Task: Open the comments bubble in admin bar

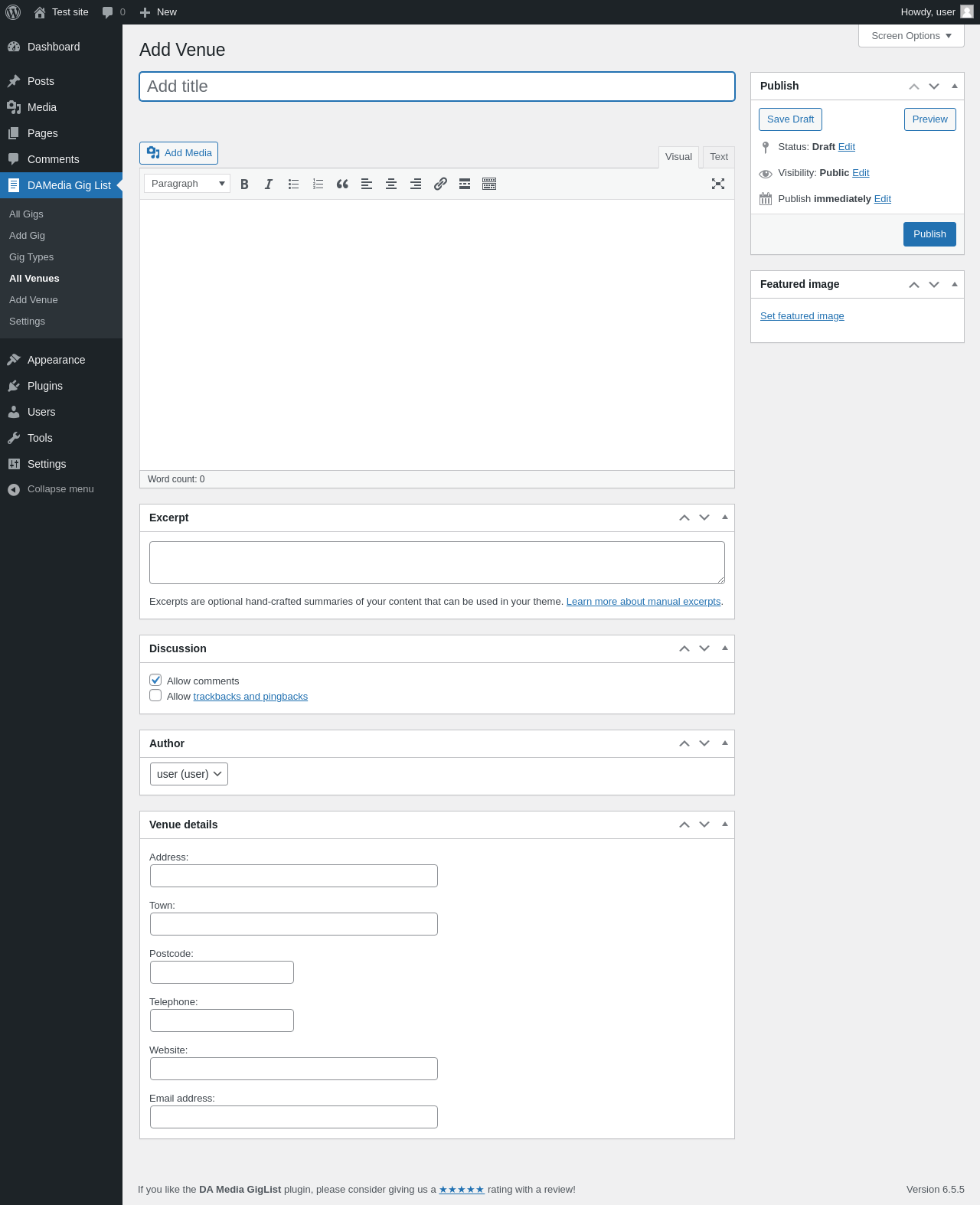Action: click(x=113, y=12)
